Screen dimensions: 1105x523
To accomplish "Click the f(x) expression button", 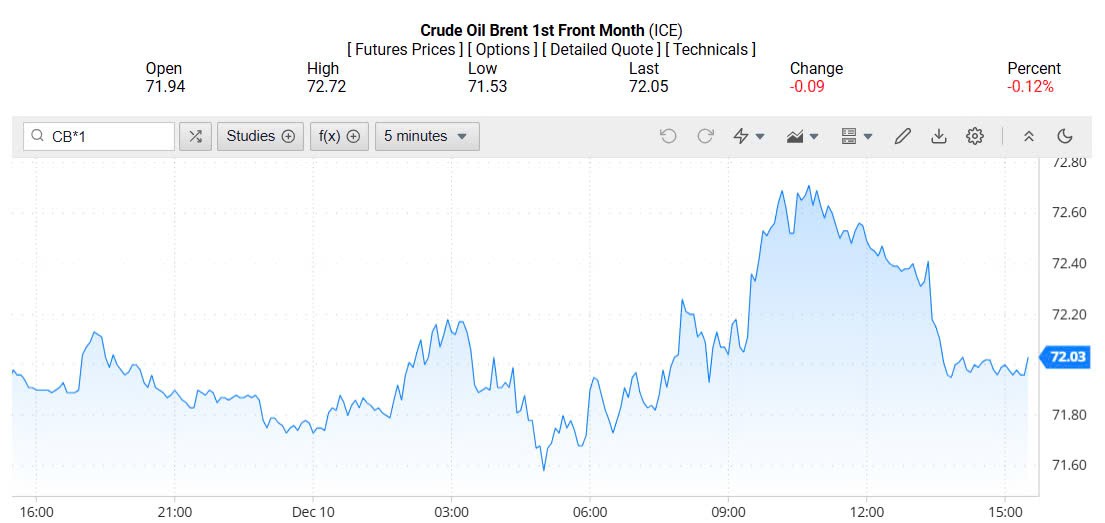I will click(x=339, y=136).
